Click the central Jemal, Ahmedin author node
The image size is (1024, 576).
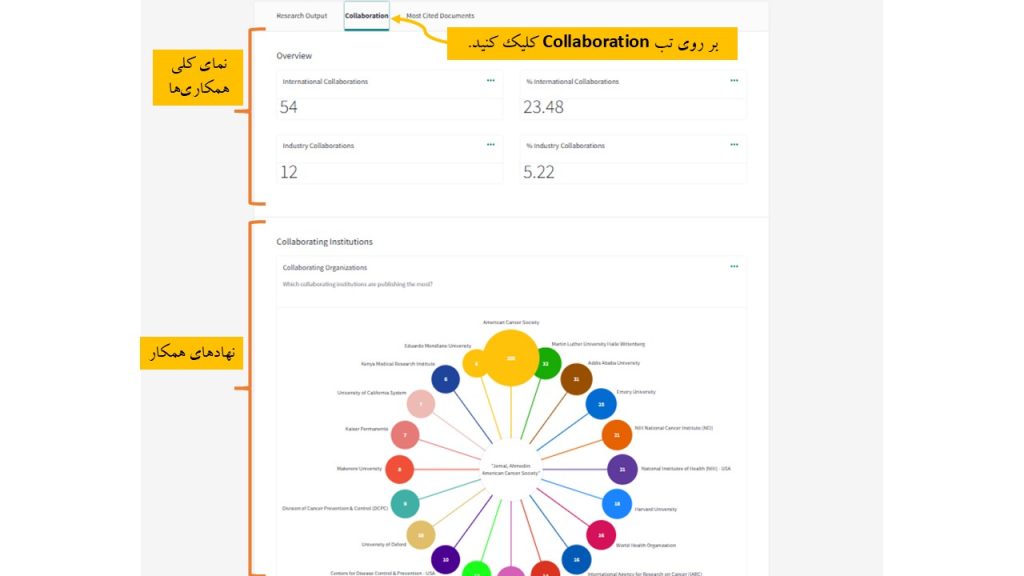click(x=511, y=469)
